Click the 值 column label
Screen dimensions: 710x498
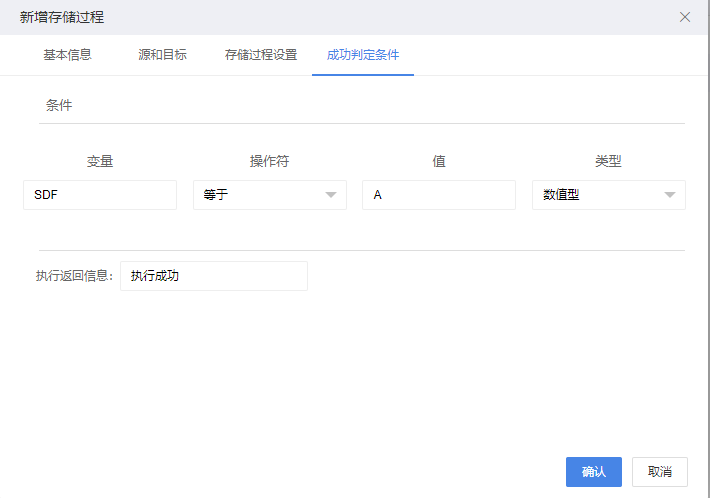pyautogui.click(x=439, y=161)
